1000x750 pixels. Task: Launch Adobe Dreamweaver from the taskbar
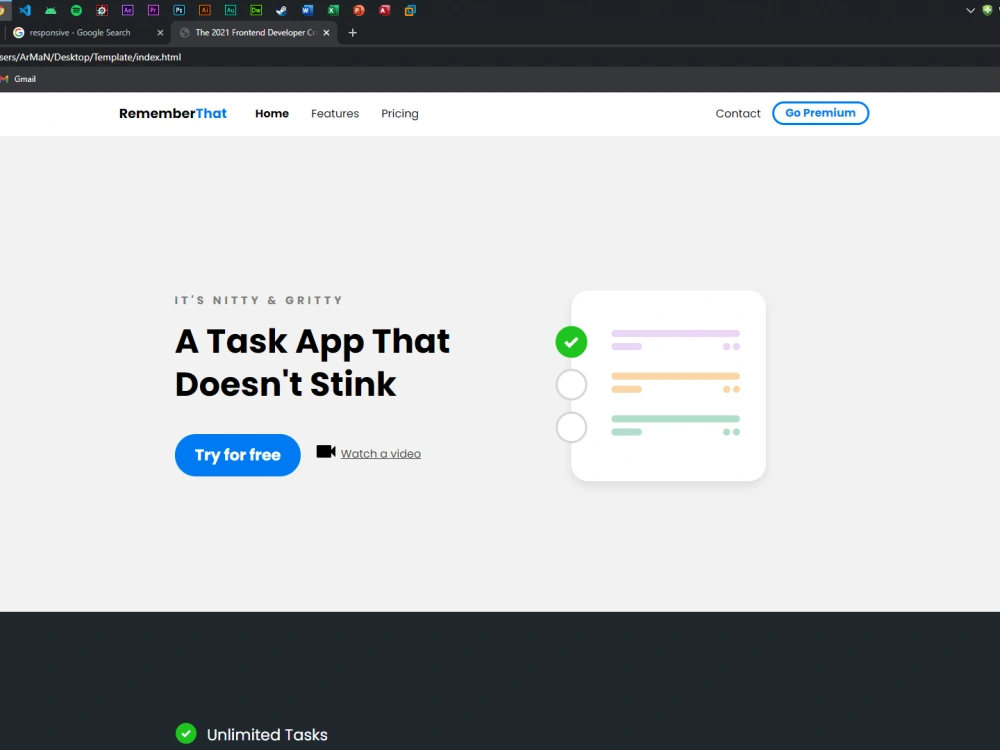pos(256,10)
